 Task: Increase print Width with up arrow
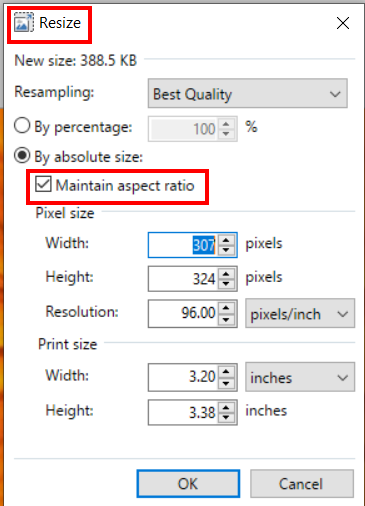coord(226,372)
